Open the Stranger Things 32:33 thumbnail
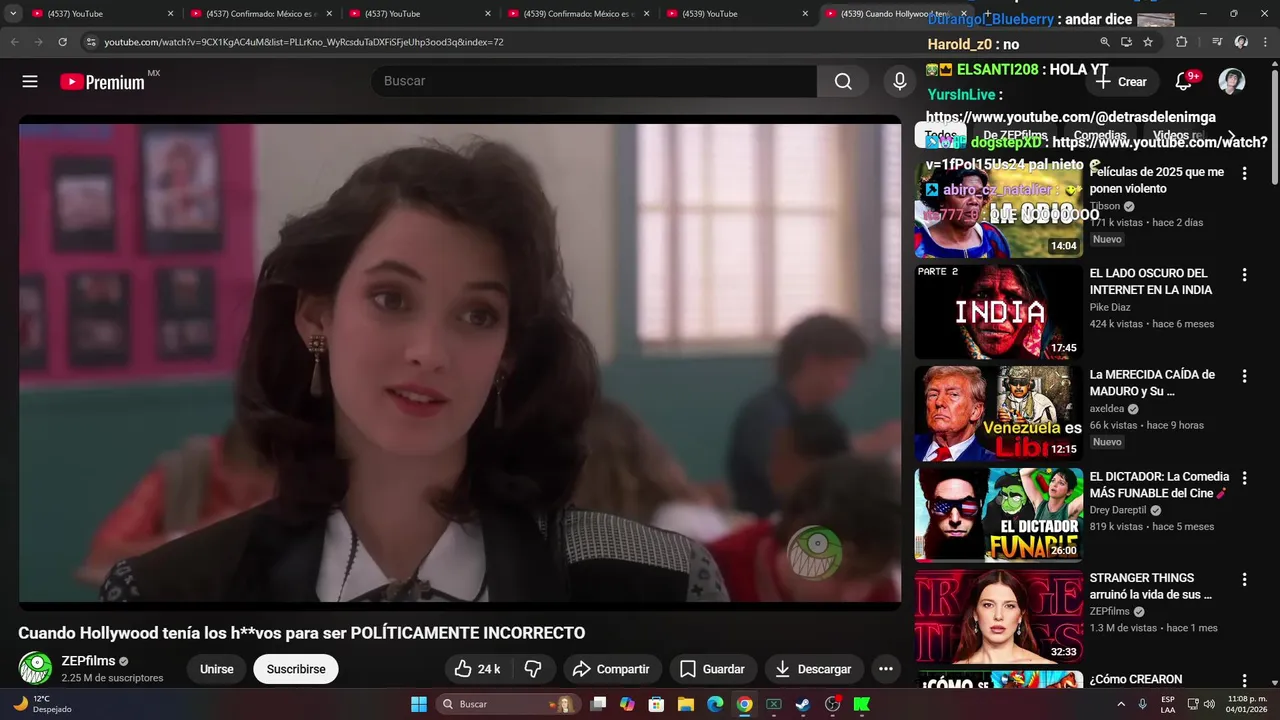Image resolution: width=1280 pixels, height=720 pixels. 998,616
